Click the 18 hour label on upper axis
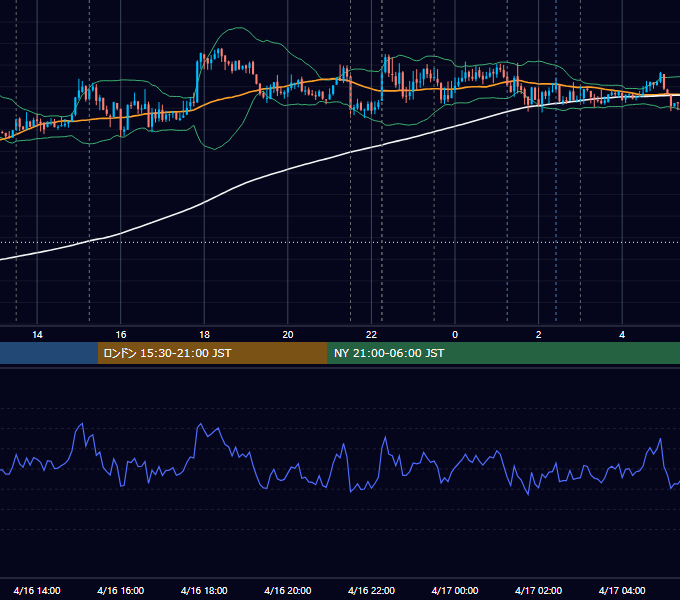The width and height of the screenshot is (680, 600). 204,335
